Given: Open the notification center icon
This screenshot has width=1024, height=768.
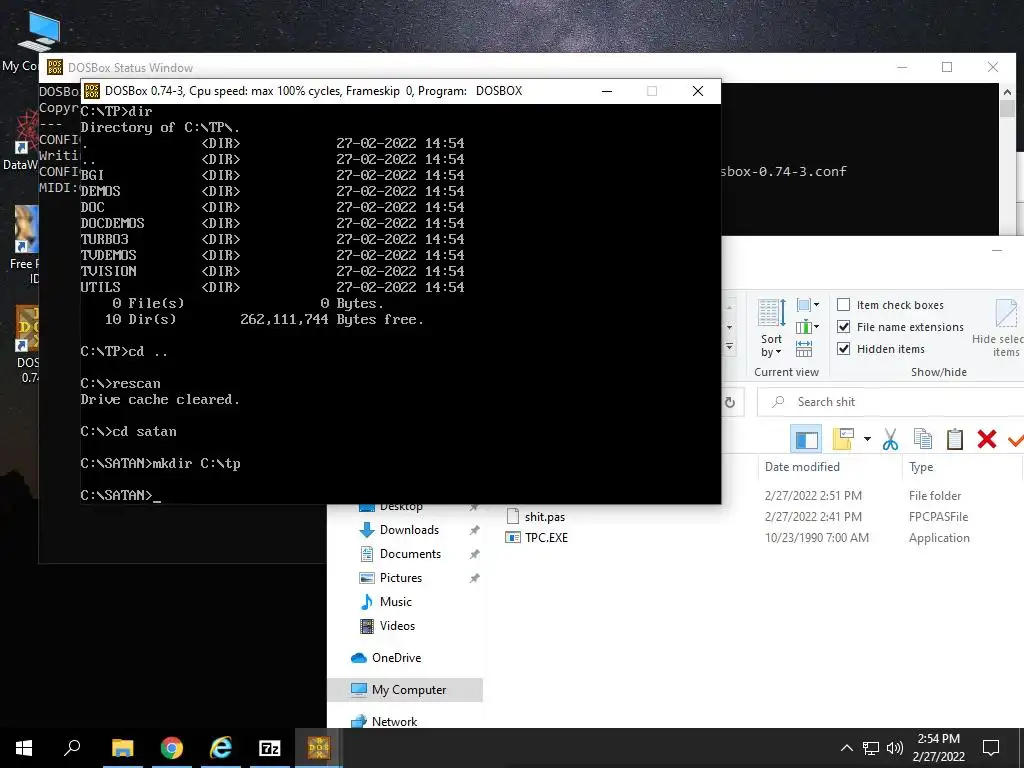Looking at the screenshot, I should (991, 748).
